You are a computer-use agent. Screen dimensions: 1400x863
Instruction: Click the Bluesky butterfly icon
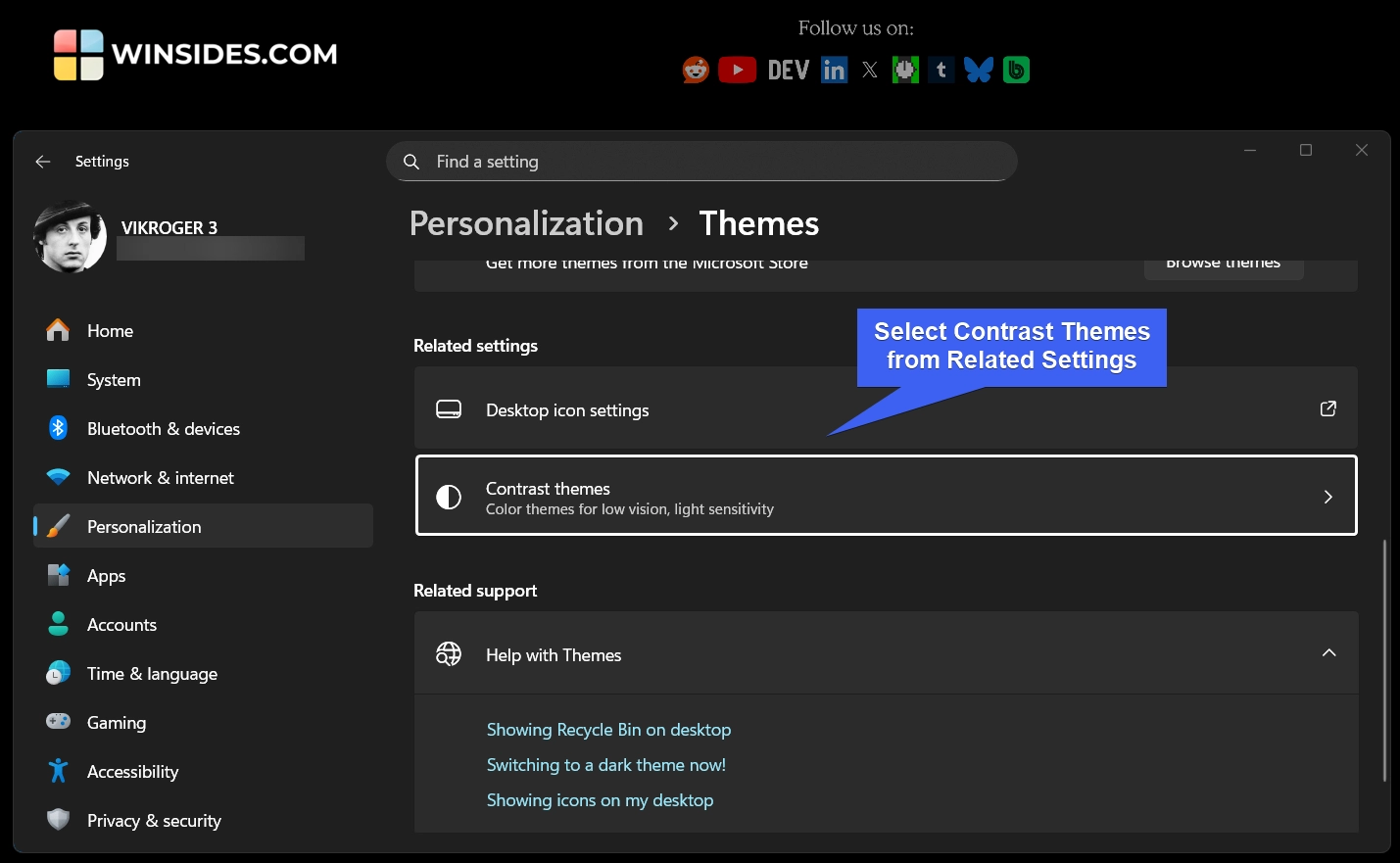[x=979, y=69]
